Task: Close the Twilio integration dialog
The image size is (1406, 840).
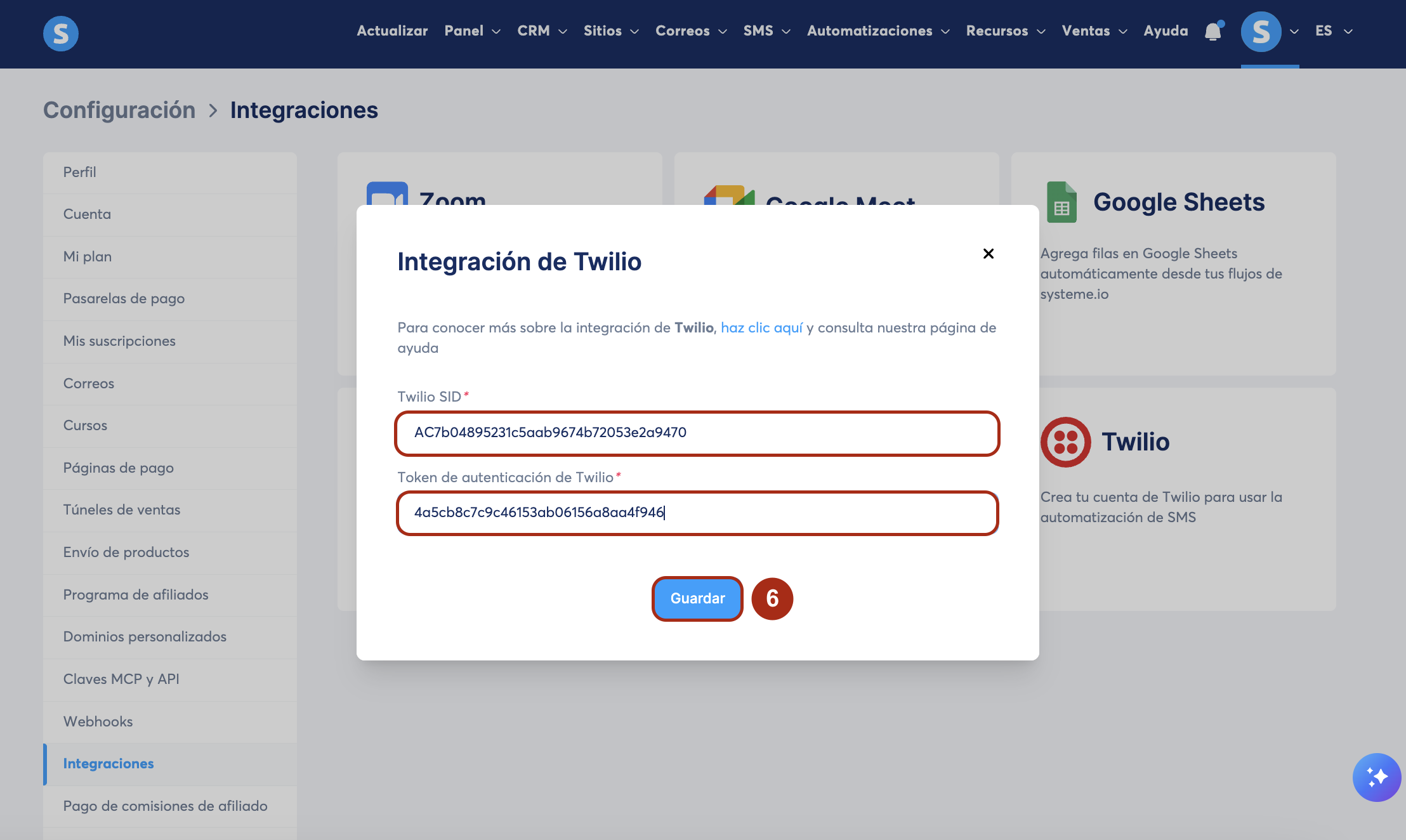Action: (x=989, y=254)
